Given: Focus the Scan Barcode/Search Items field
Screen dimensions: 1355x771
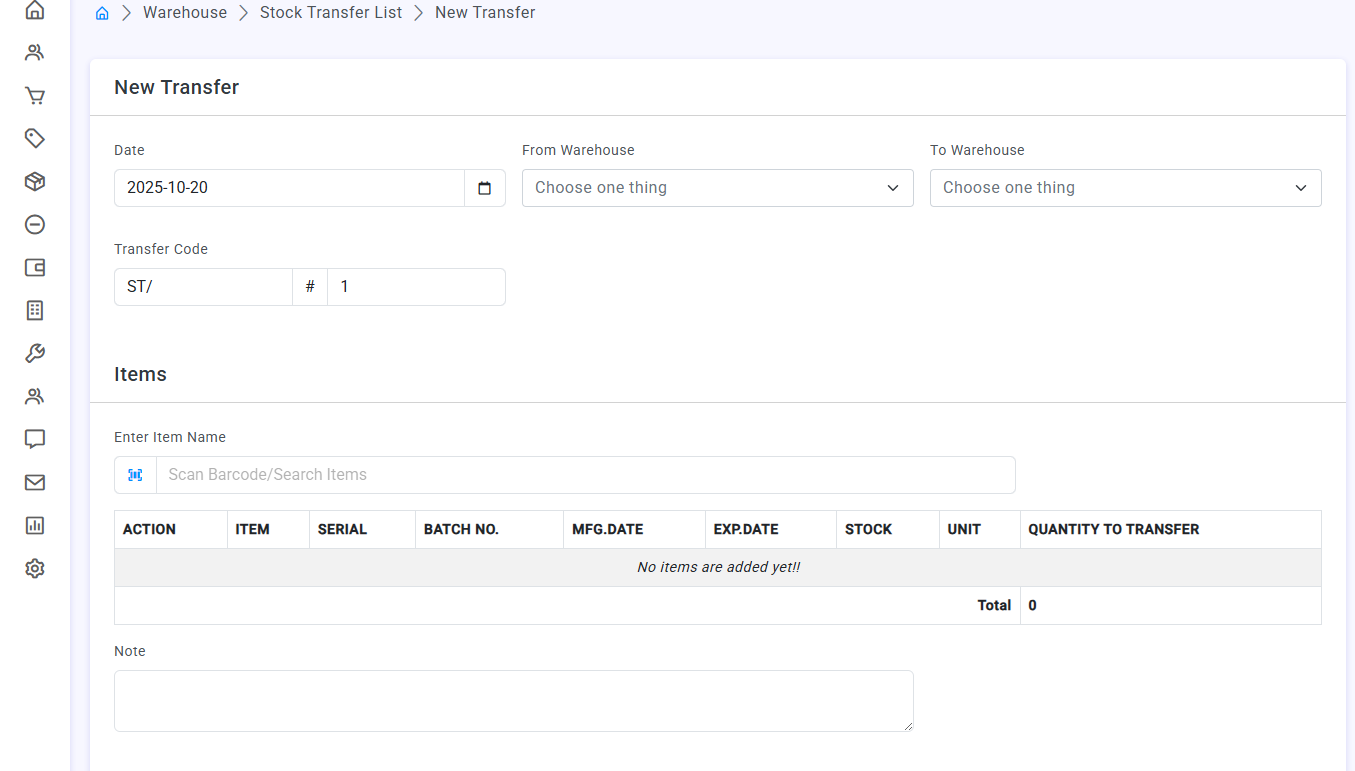Looking at the screenshot, I should [585, 475].
